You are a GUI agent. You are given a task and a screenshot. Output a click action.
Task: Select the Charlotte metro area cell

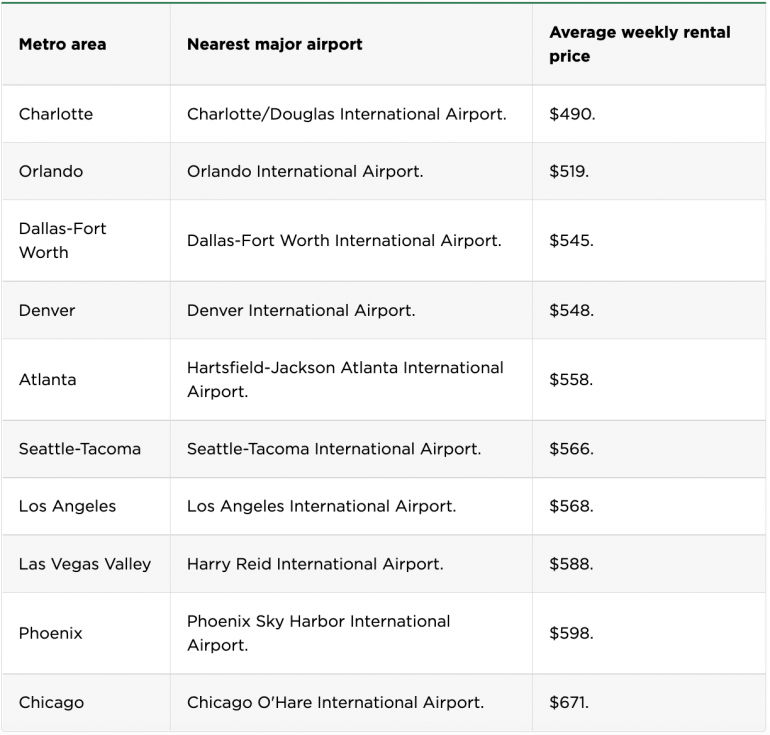56,114
